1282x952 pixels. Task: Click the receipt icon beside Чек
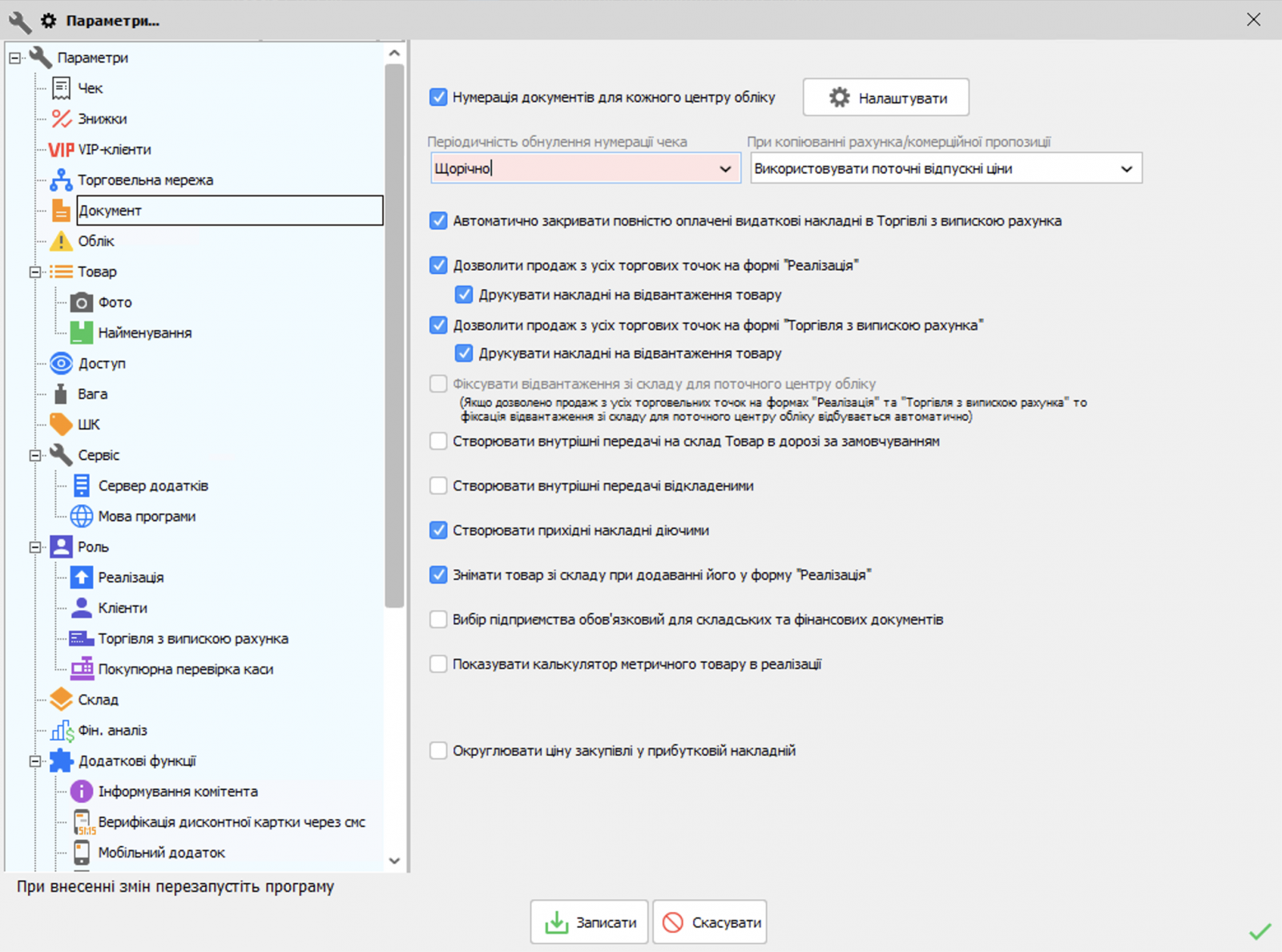[x=61, y=88]
